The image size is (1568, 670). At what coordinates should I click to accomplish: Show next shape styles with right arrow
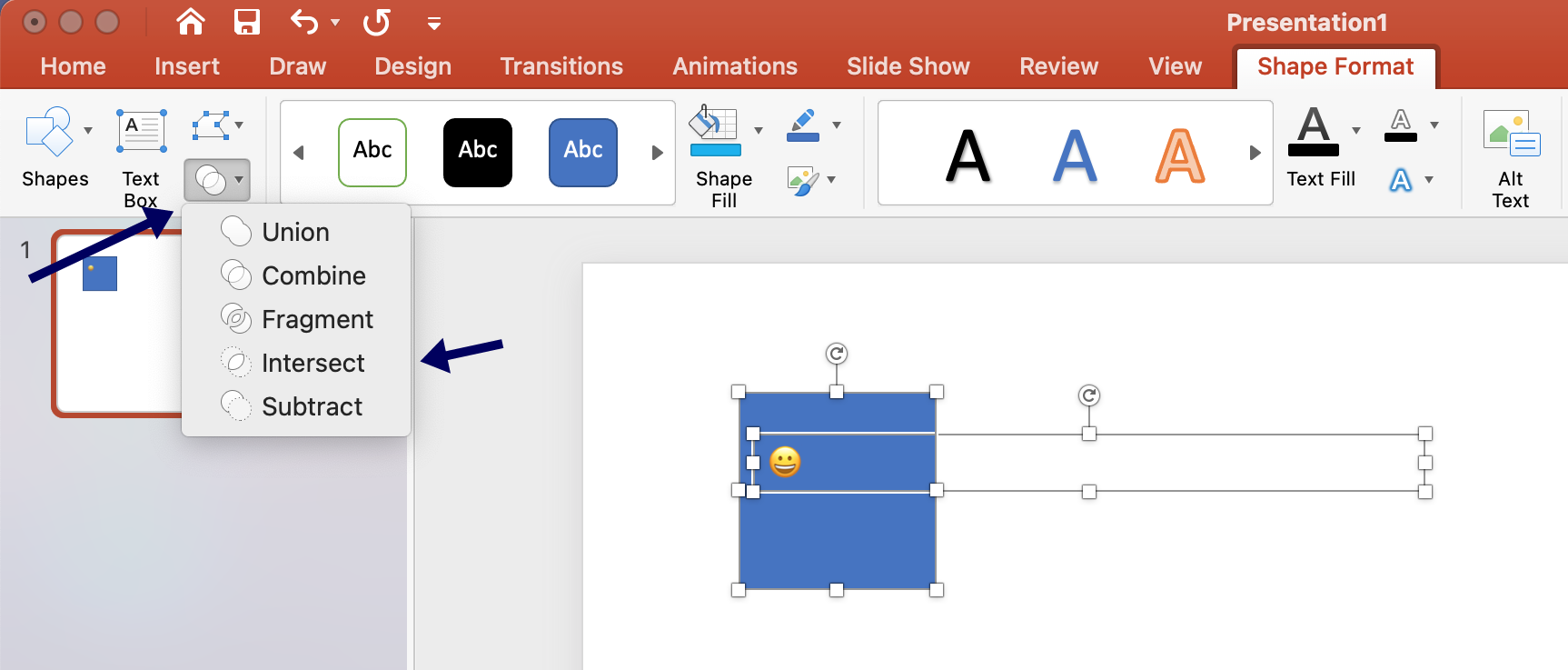(x=658, y=153)
